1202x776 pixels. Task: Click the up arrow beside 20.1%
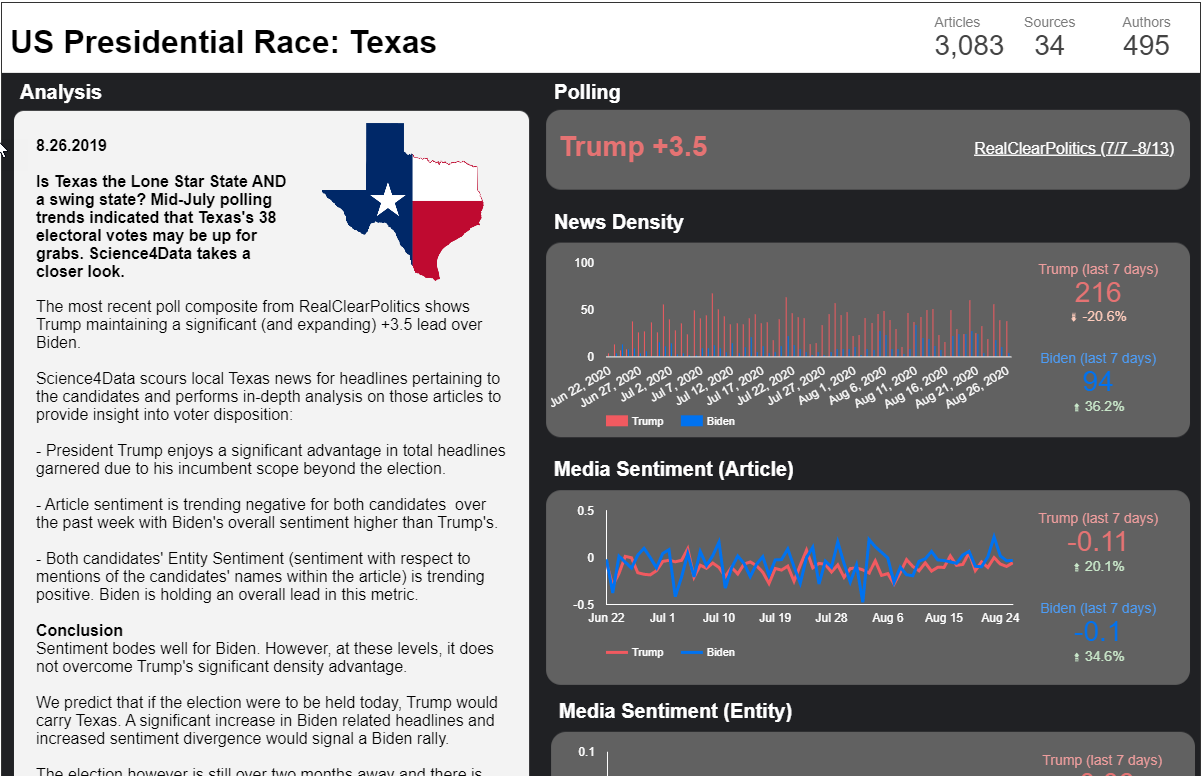coord(1076,567)
